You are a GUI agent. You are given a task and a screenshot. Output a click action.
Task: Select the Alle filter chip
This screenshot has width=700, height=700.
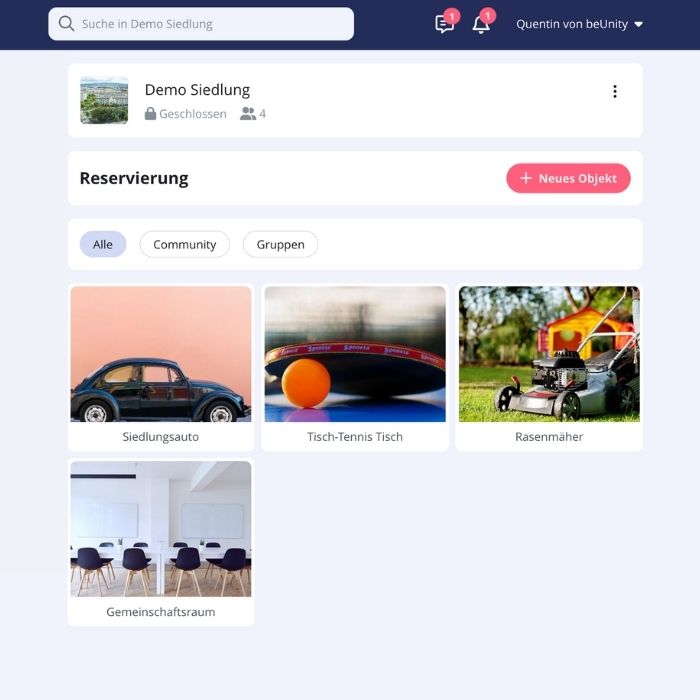point(103,244)
